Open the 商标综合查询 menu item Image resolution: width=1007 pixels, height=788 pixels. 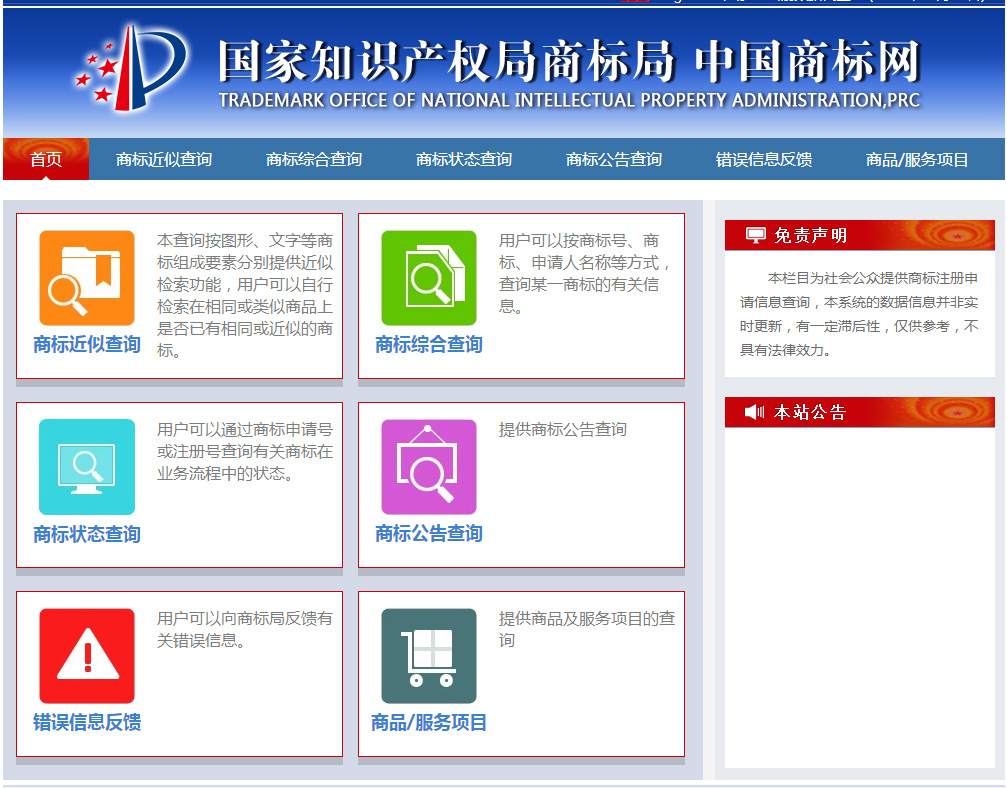[314, 158]
